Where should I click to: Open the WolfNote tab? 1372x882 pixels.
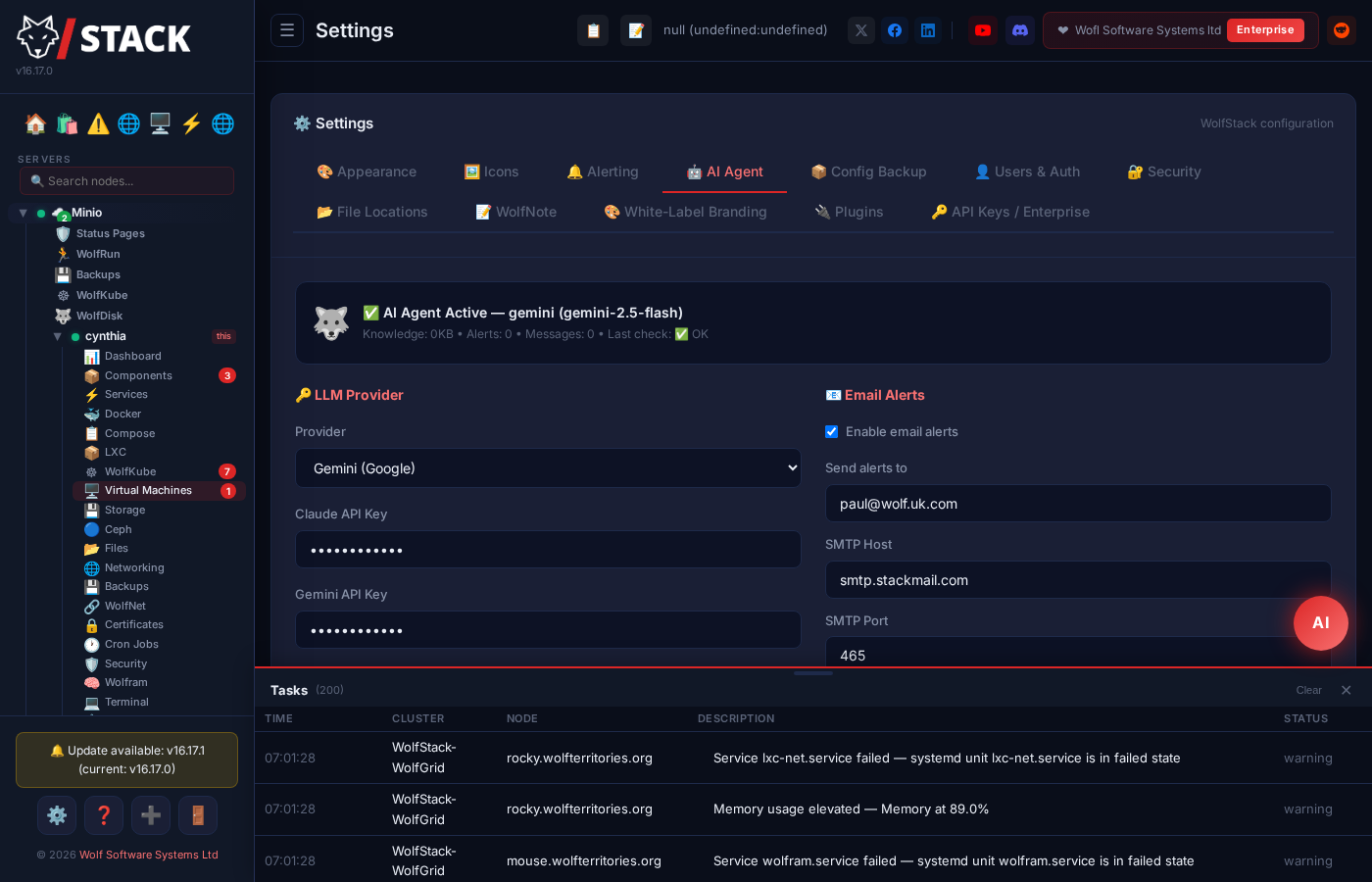(x=515, y=212)
